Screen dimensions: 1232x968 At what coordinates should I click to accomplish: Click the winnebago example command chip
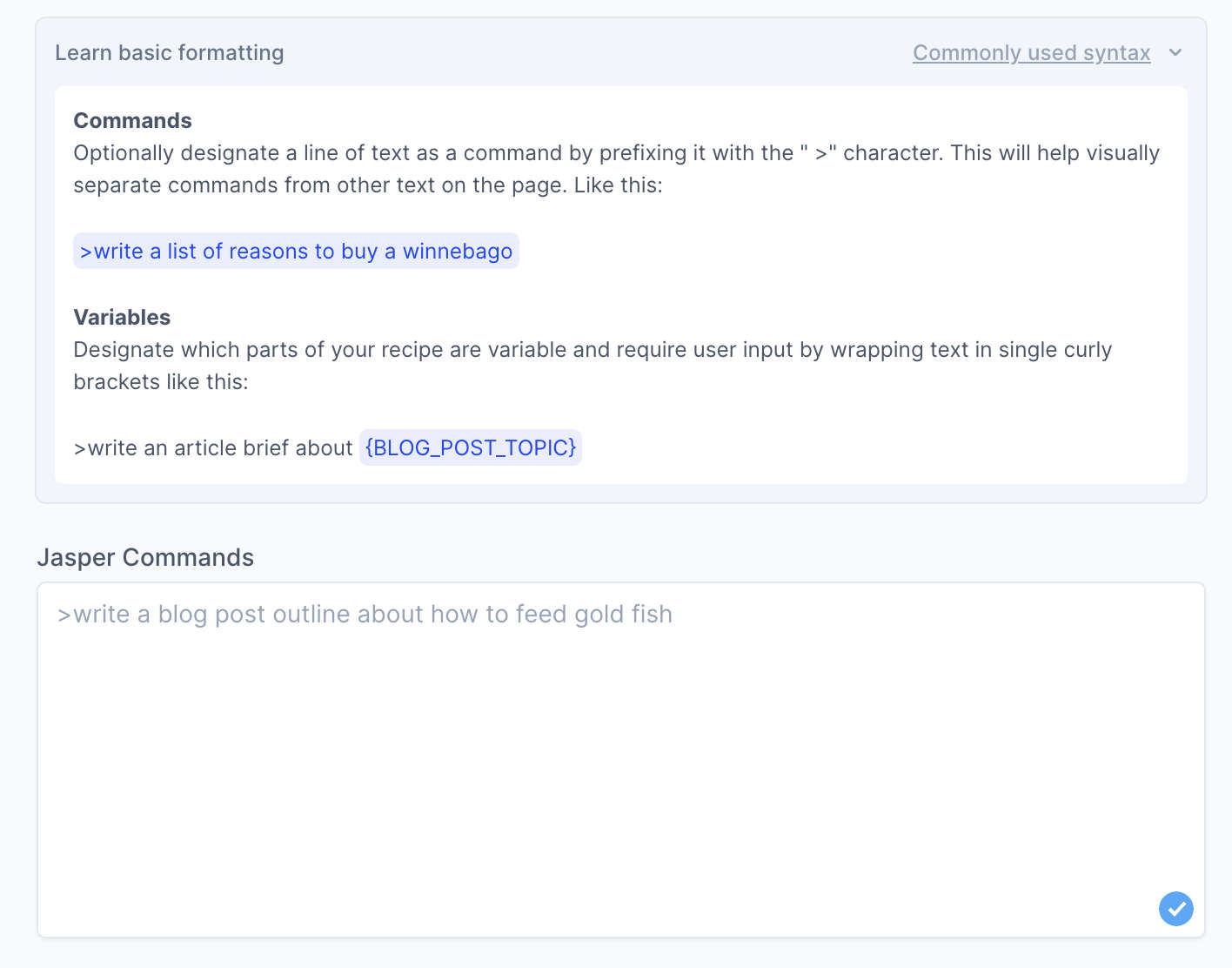click(296, 252)
